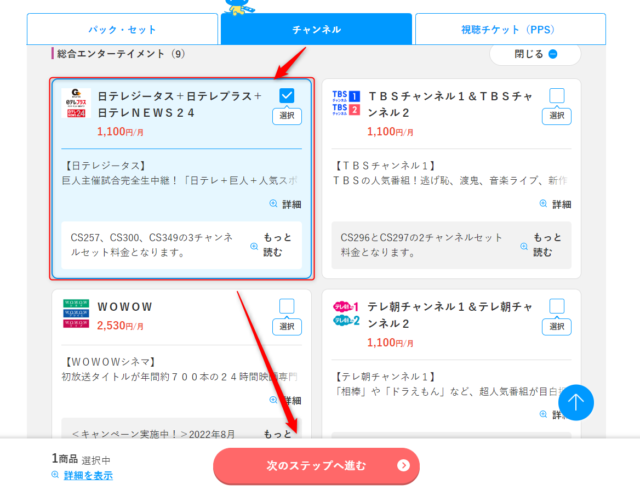
Task: Select the テレ朝チャンネル1&2 checkbox
Action: pos(557,306)
